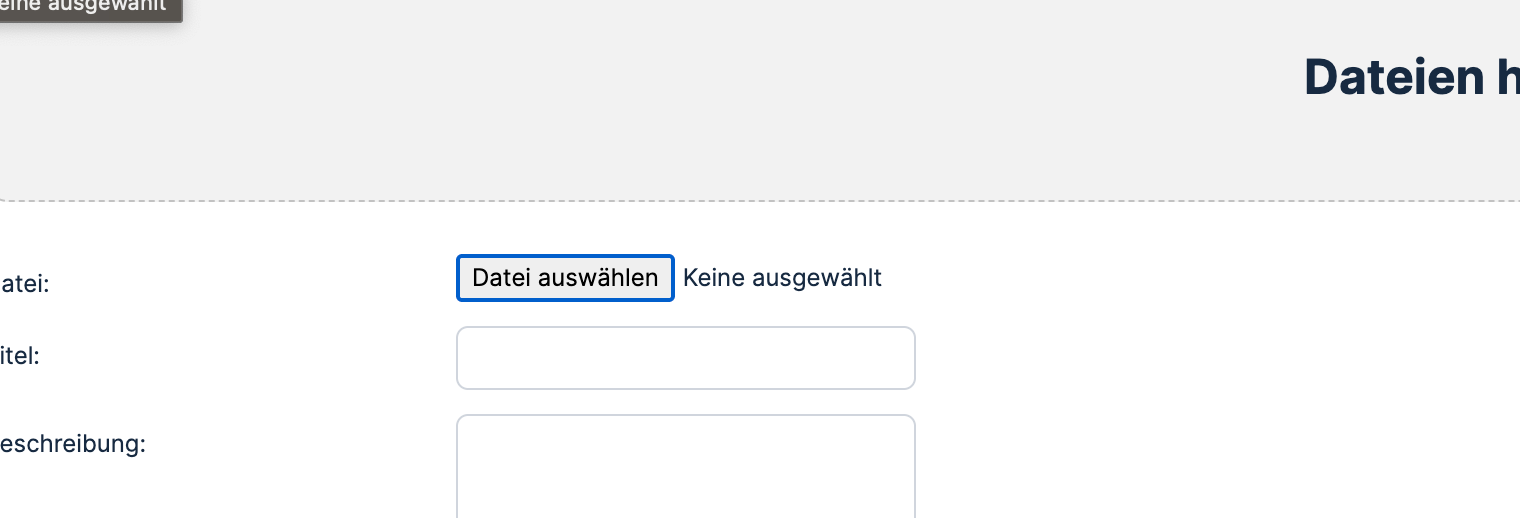Click the bold heading in the gray header
Screen dimensions: 1520x518
click(x=1411, y=77)
